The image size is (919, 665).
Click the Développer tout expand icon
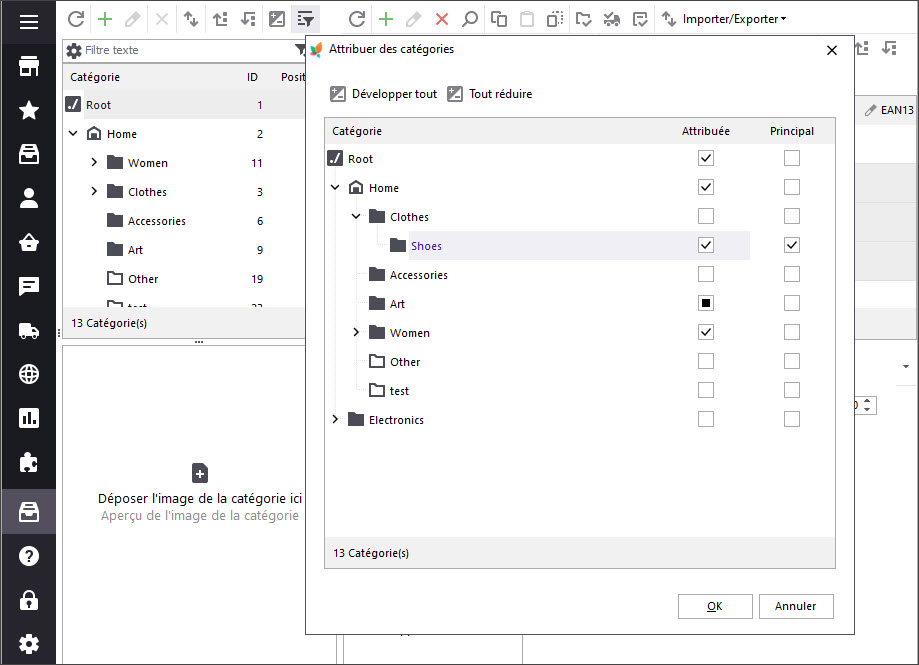point(338,94)
